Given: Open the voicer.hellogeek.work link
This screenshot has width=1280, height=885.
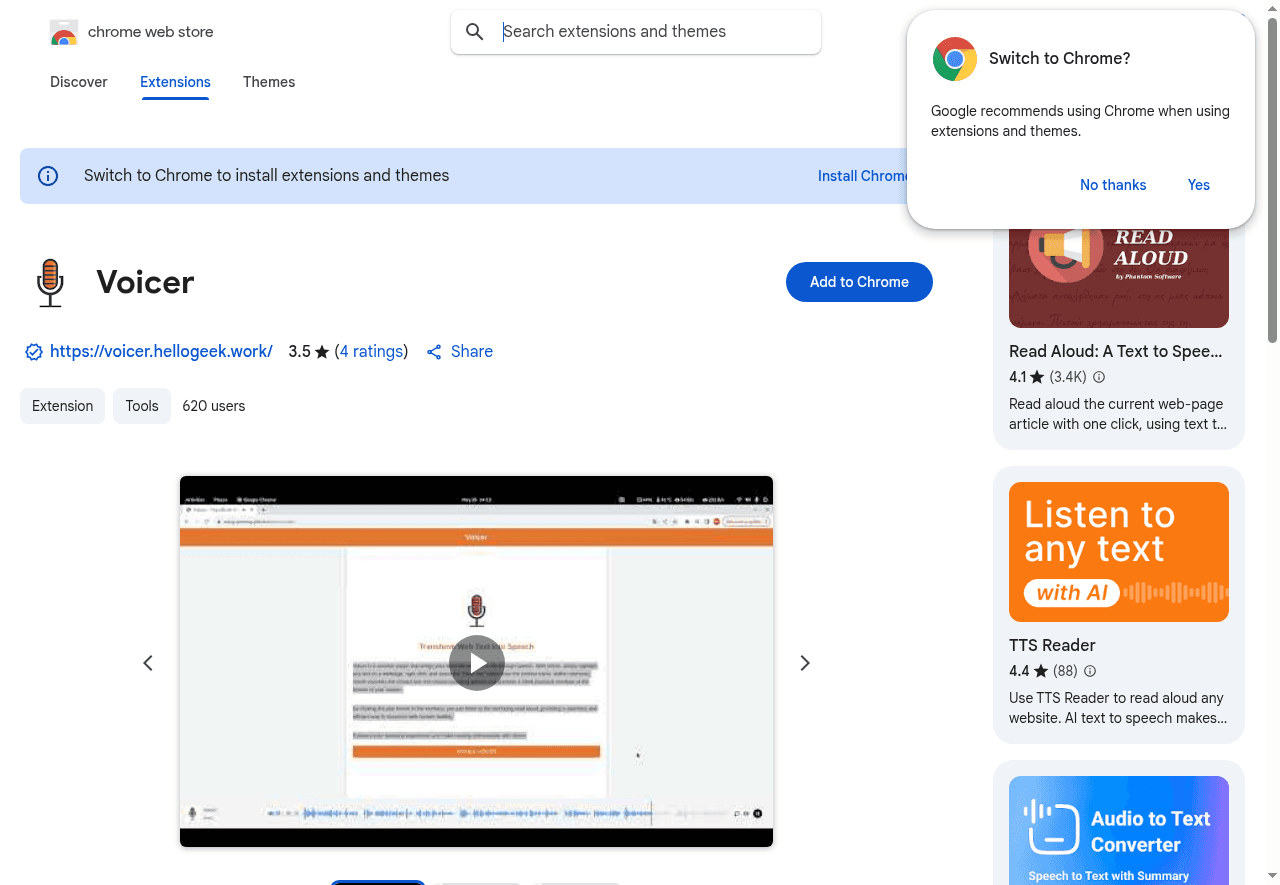Looking at the screenshot, I should click(x=161, y=352).
